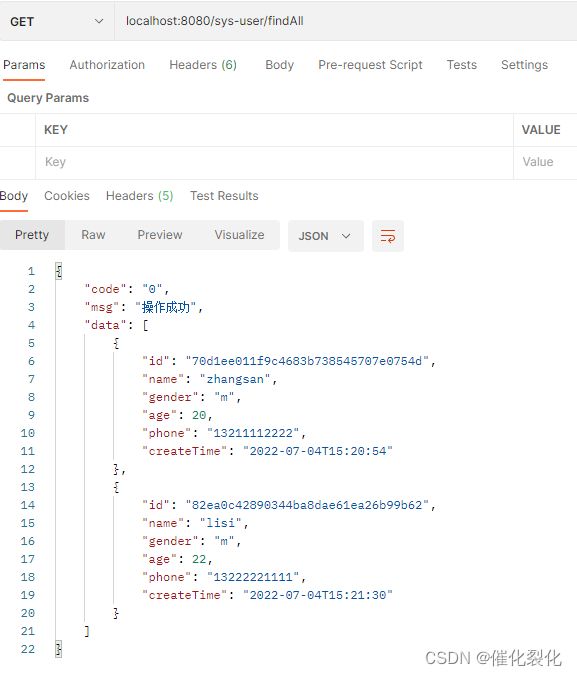
Task: Open the GET method dropdown
Action: coord(57,21)
